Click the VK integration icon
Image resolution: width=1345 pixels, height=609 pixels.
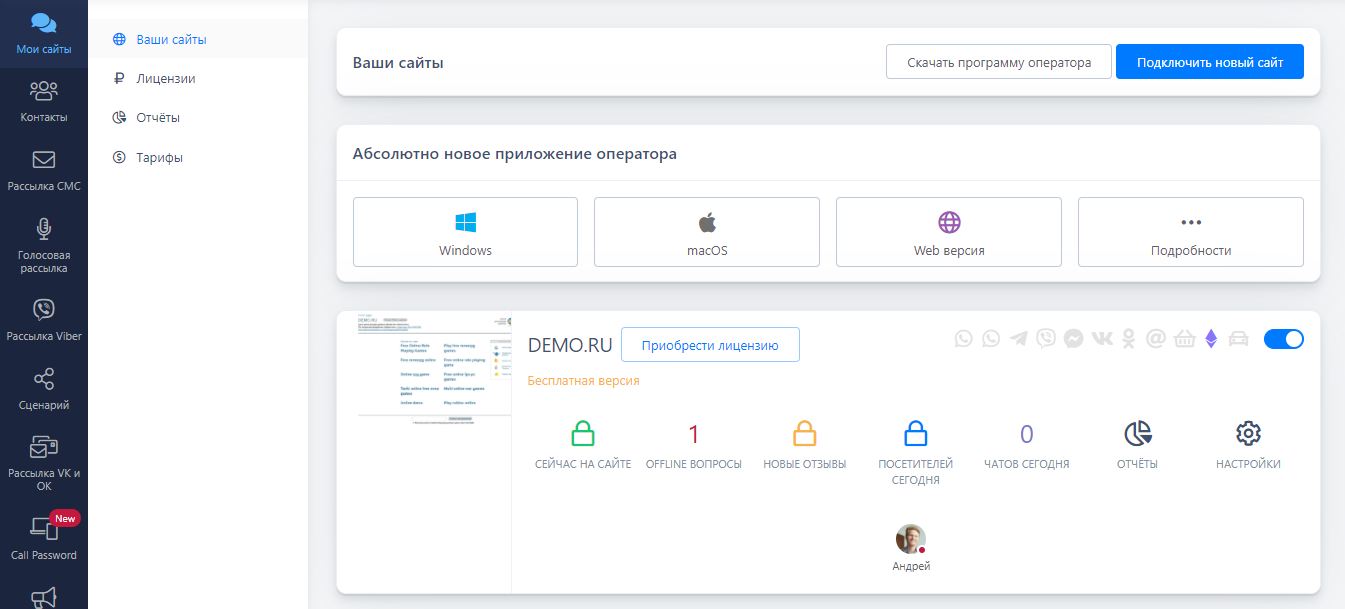[x=1101, y=339]
